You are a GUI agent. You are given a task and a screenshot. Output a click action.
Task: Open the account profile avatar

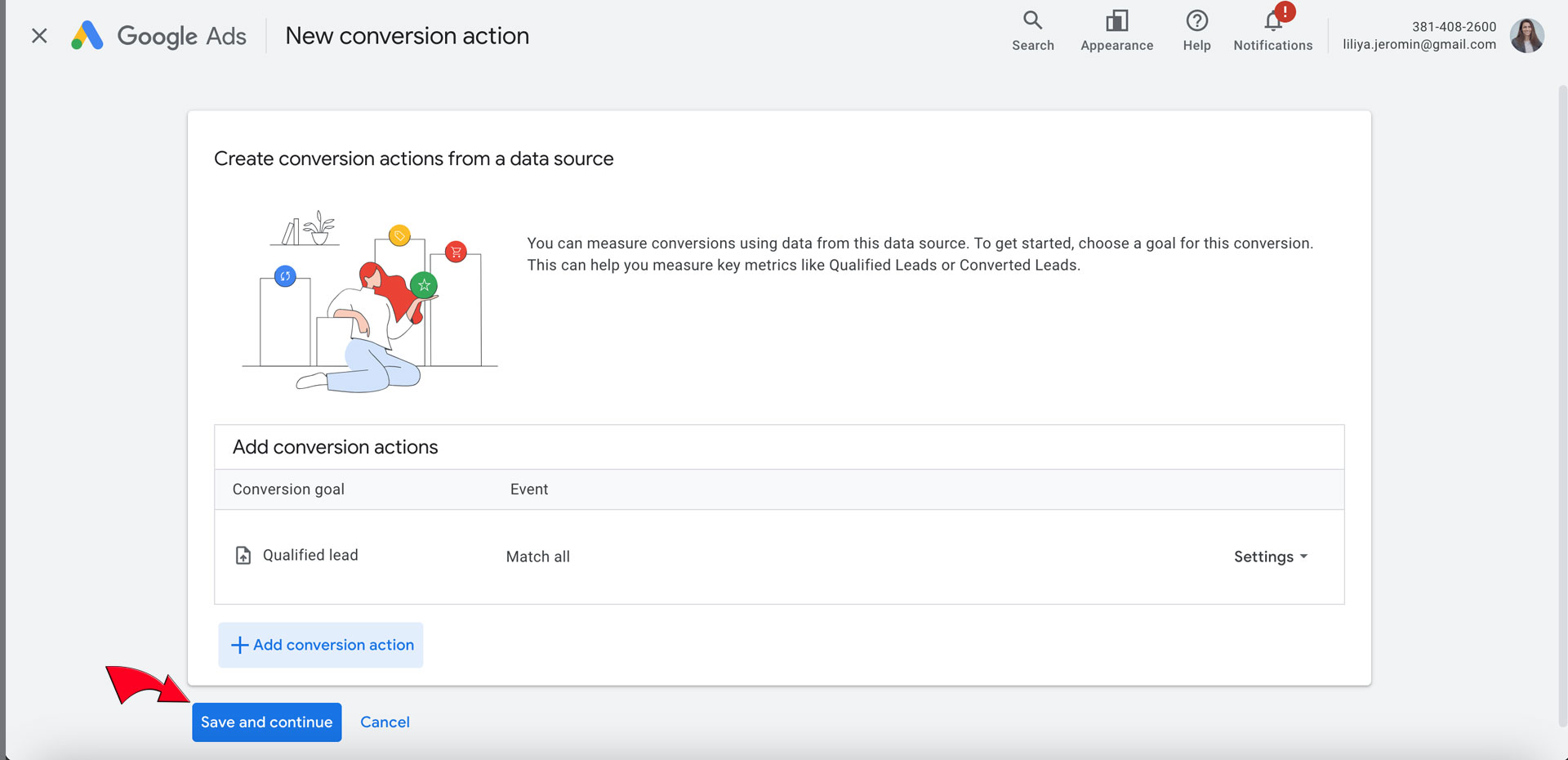[x=1526, y=36]
